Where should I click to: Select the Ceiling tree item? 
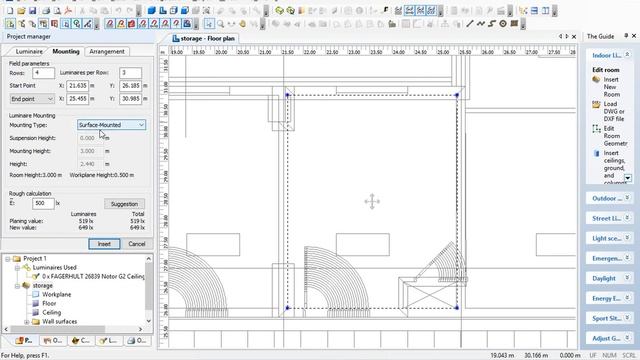pos(51,313)
